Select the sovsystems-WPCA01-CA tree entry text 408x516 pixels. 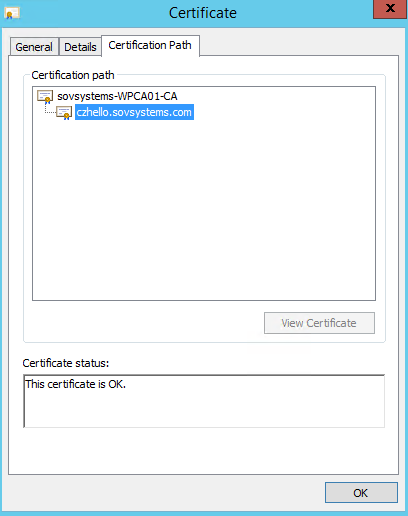[x=117, y=96]
